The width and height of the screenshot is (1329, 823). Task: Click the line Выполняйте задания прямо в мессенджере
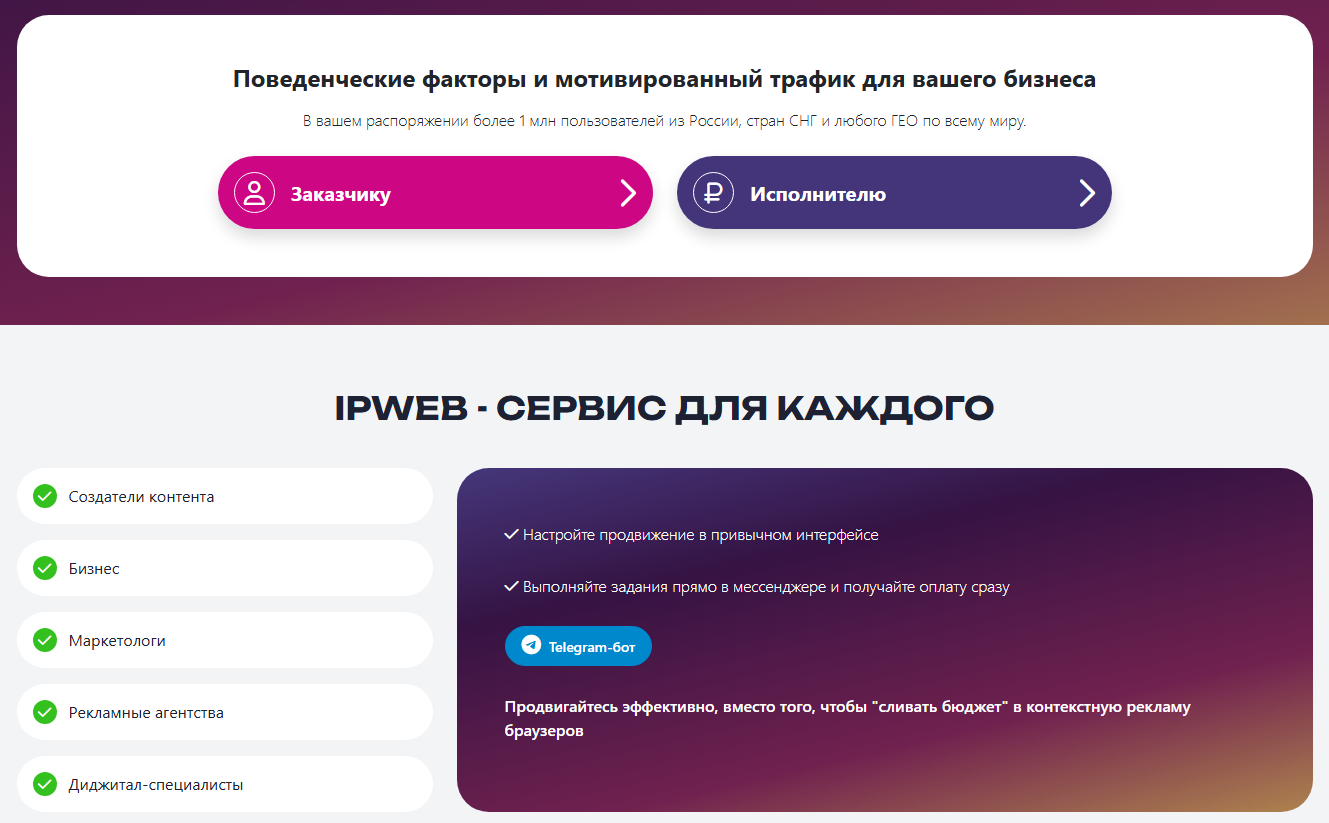[766, 587]
